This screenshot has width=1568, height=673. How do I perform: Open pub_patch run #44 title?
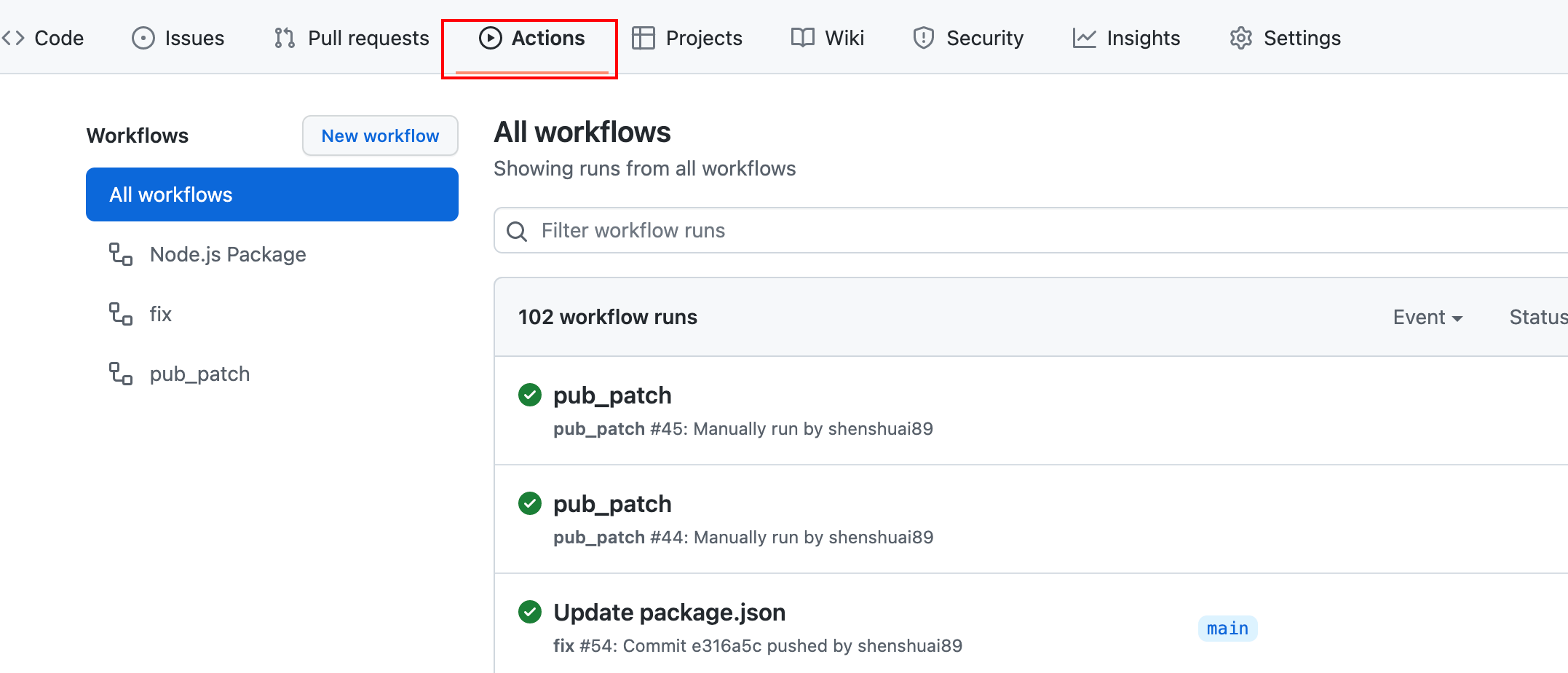[612, 504]
